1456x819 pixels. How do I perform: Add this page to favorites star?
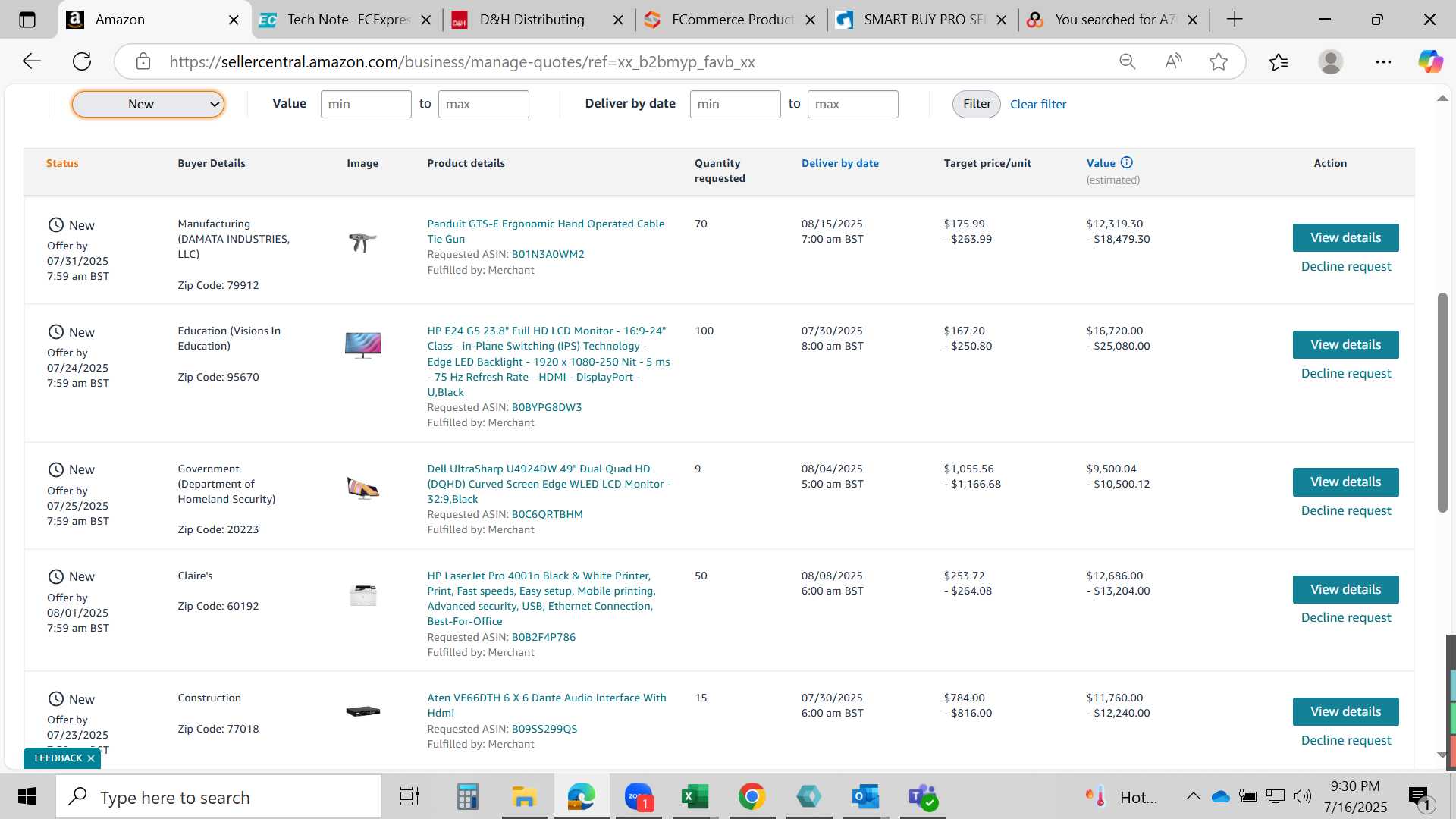coord(1219,61)
